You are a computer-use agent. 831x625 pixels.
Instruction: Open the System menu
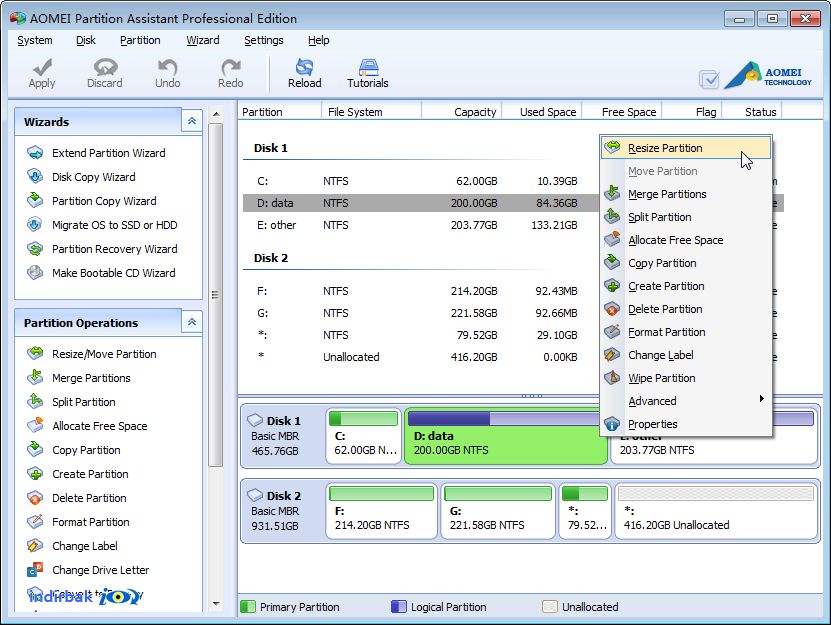[x=35, y=40]
